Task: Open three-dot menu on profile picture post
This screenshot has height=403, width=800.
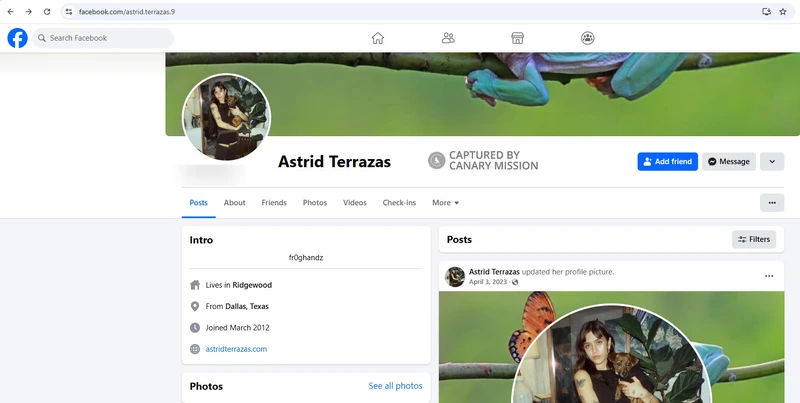Action: (769, 276)
